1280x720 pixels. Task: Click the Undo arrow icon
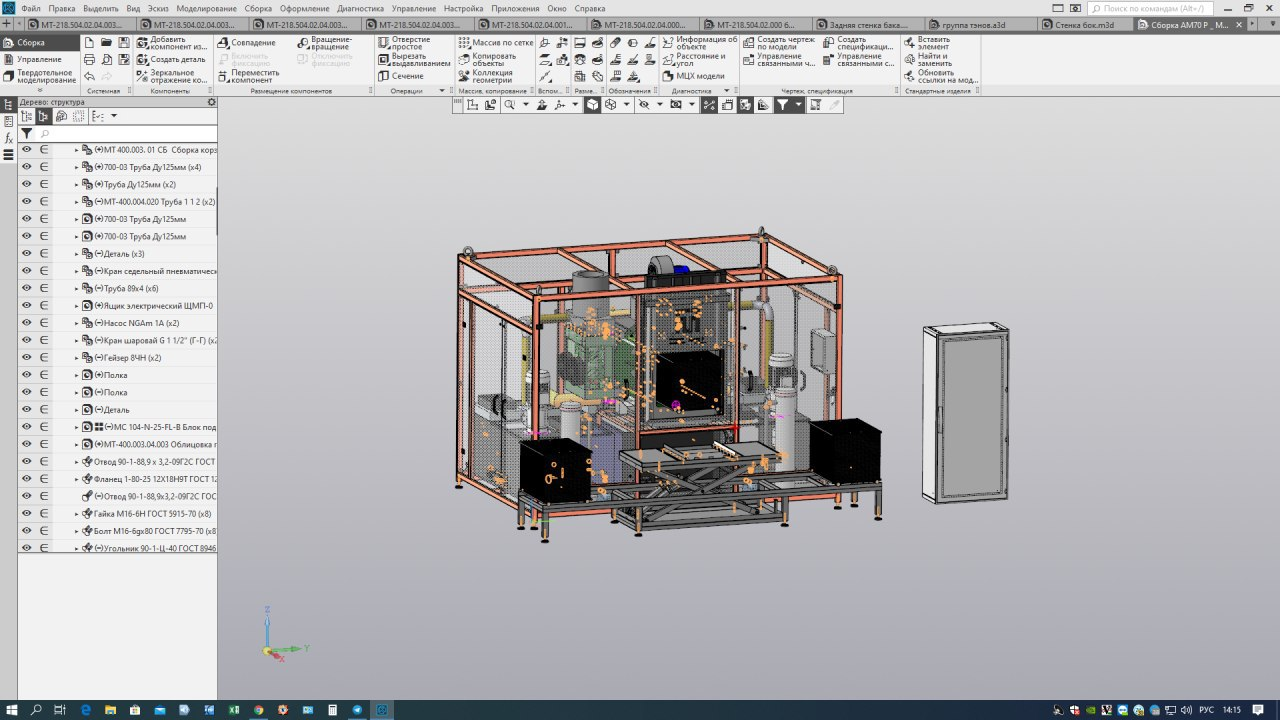point(90,76)
